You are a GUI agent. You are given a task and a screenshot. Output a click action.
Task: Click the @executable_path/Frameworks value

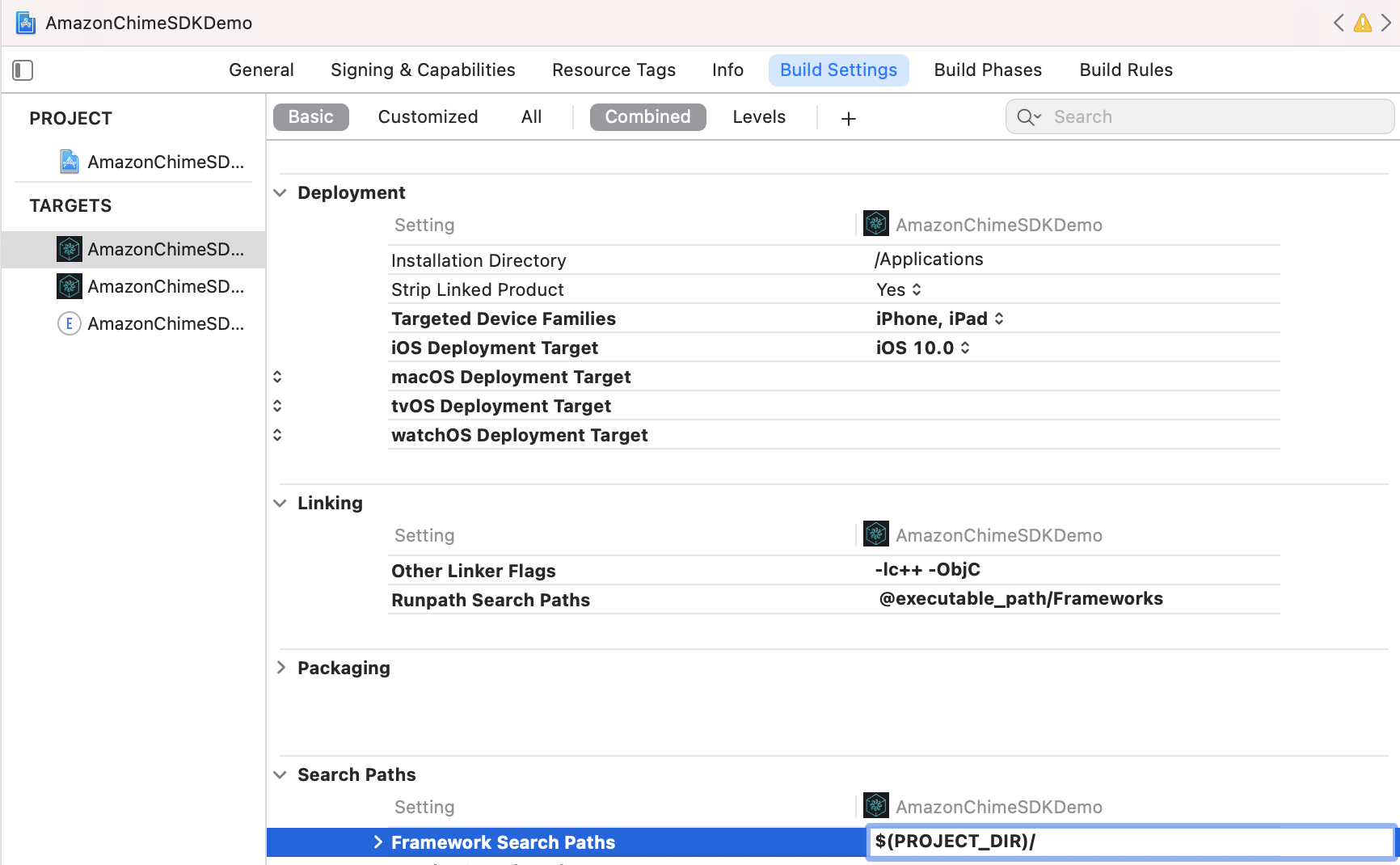[1021, 599]
